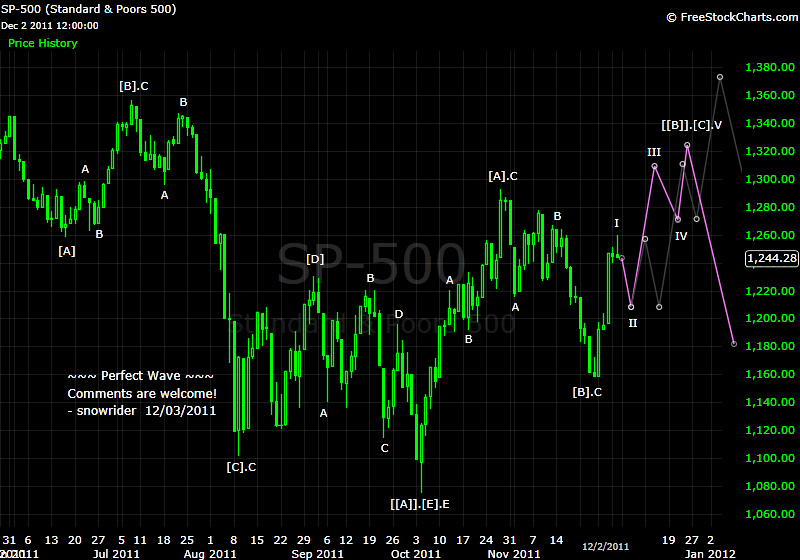Image resolution: width=800 pixels, height=560 pixels.
Task: Select the 1,380.00 price axis label
Action: pyautogui.click(x=770, y=67)
